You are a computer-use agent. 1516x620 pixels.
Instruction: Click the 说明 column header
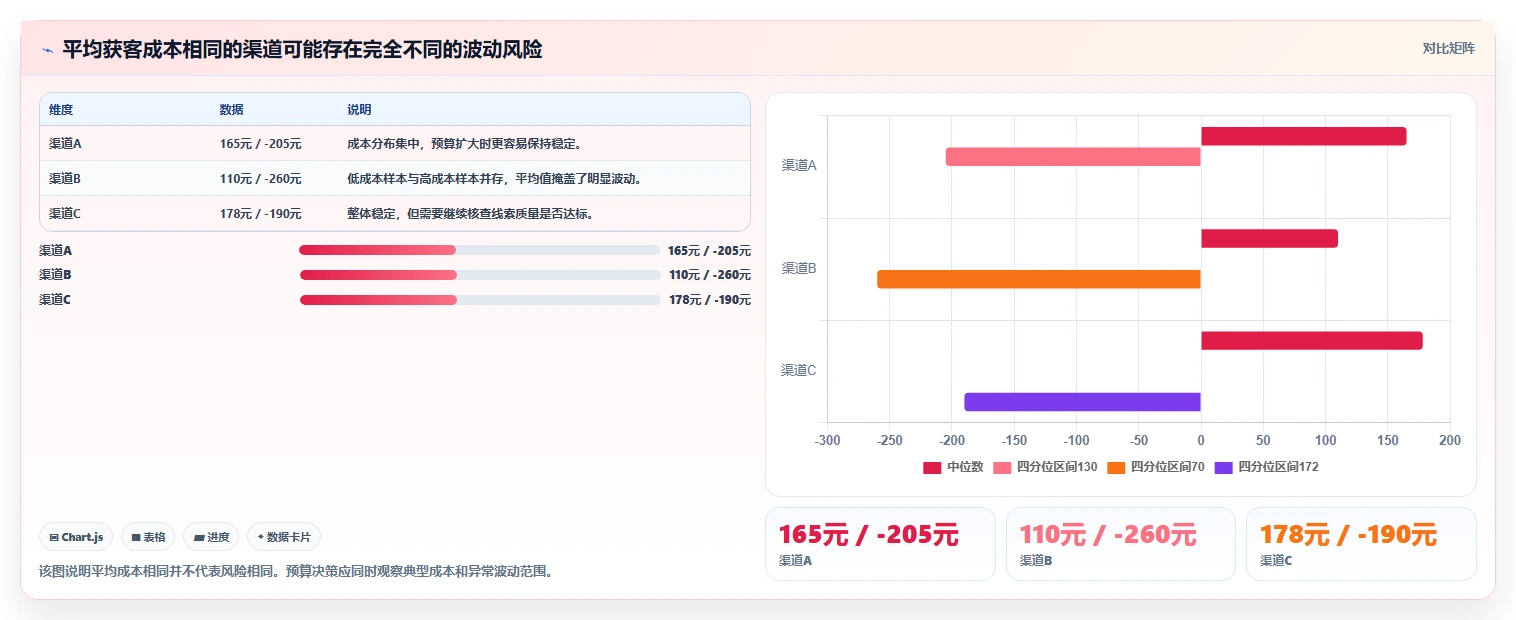click(359, 110)
